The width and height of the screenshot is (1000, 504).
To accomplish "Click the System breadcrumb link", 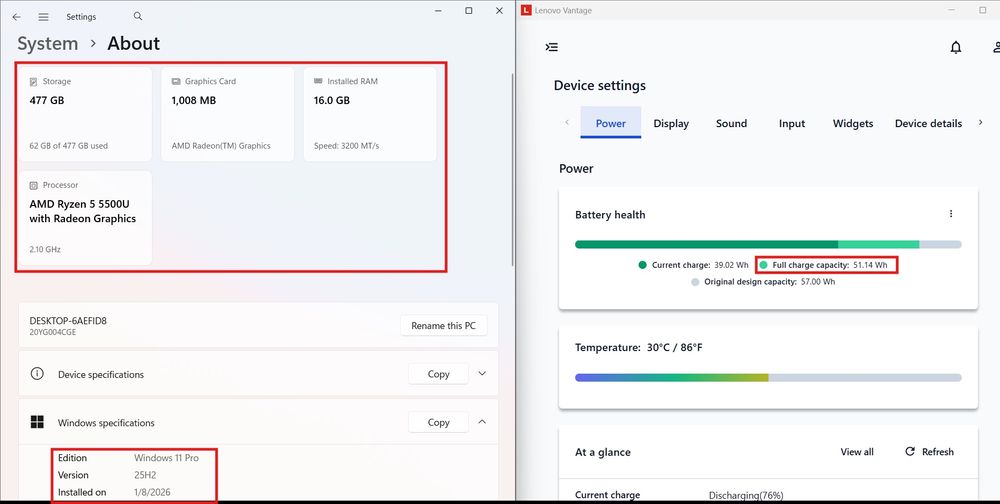I will pos(47,43).
